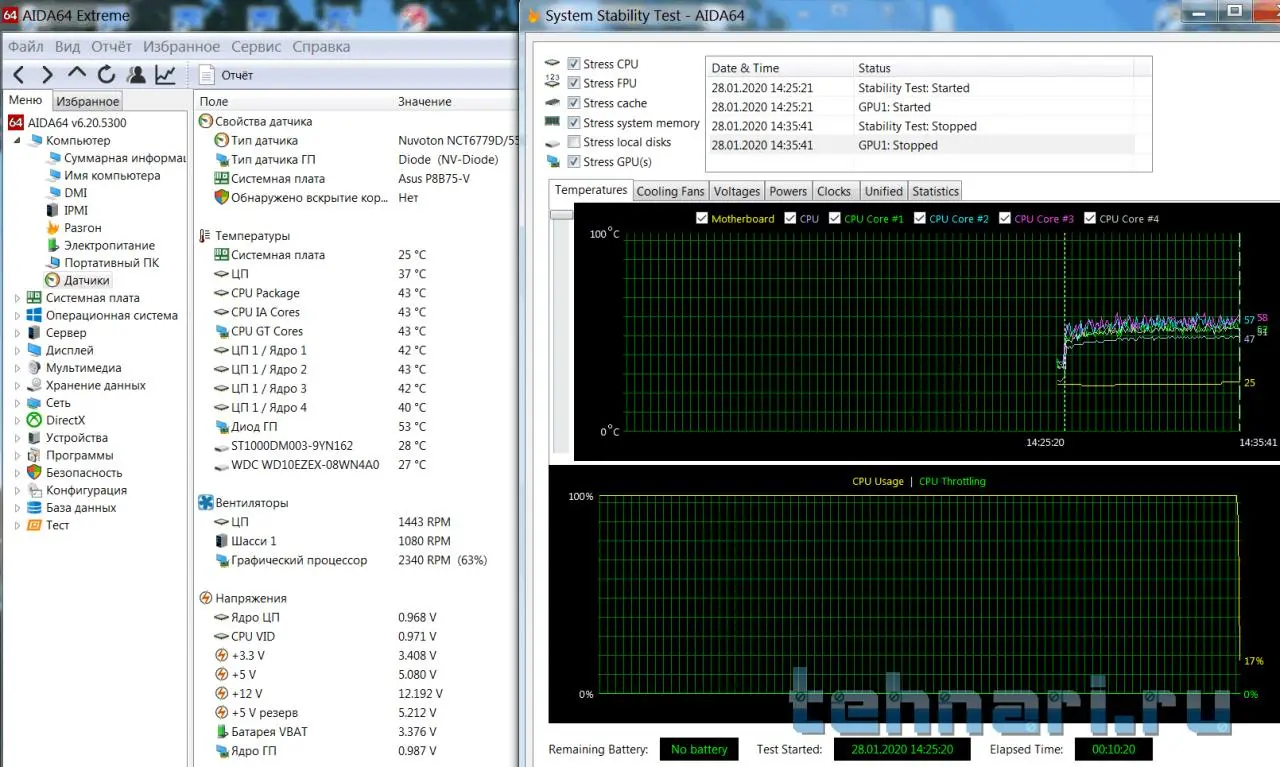Screen dimensions: 1280x767
Task: Click the up-level arrow in AIDA64 toolbar
Action: tap(77, 74)
